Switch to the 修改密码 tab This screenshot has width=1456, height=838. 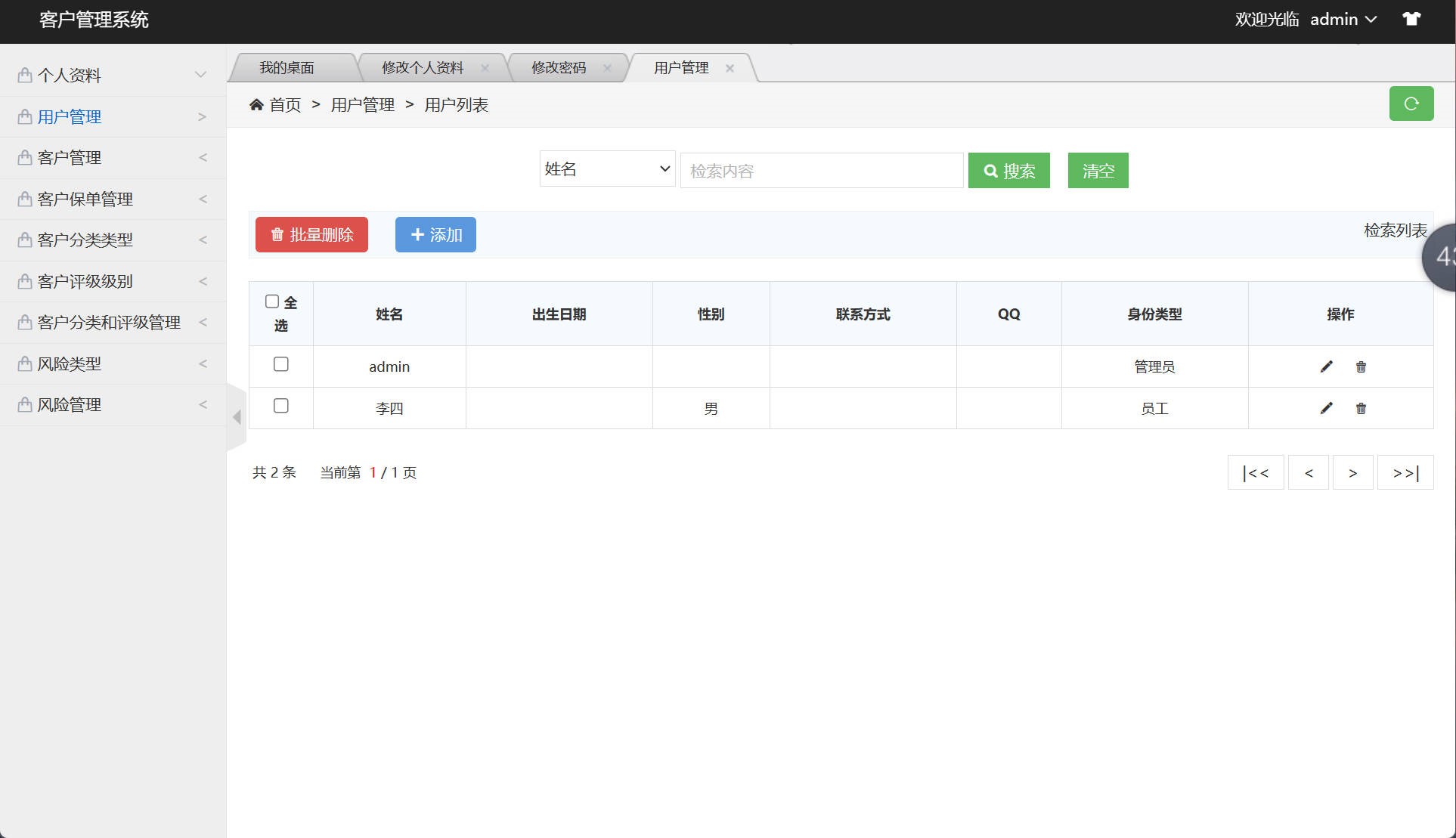point(559,67)
